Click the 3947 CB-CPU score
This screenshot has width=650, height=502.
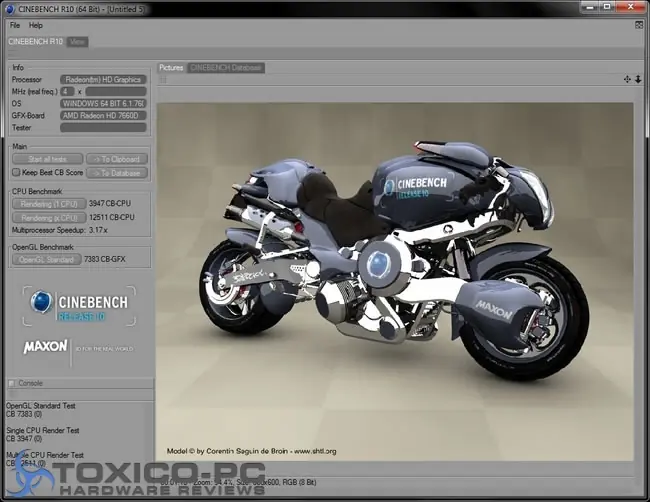click(x=110, y=204)
